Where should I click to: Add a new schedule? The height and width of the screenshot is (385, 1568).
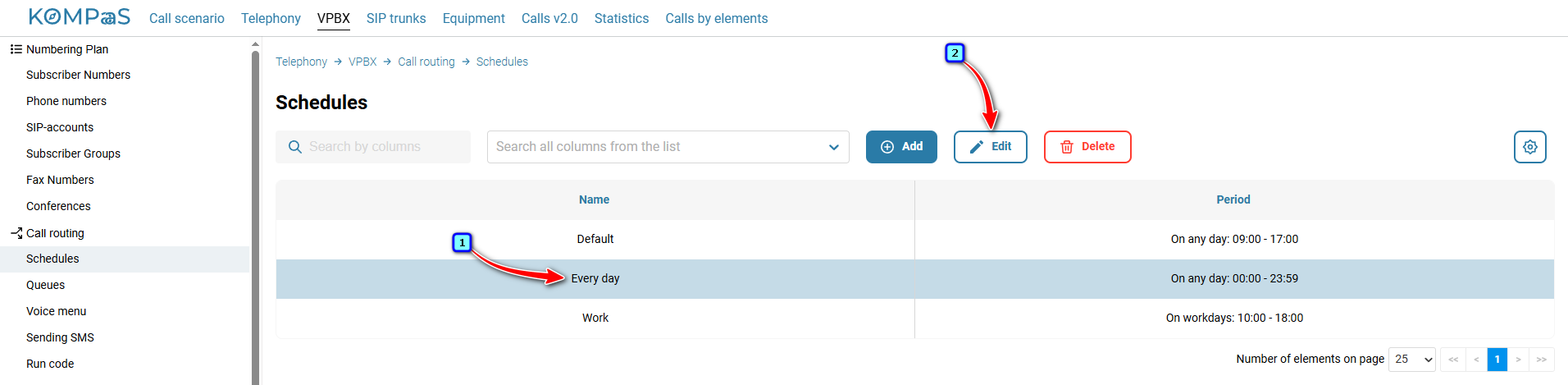[901, 147]
